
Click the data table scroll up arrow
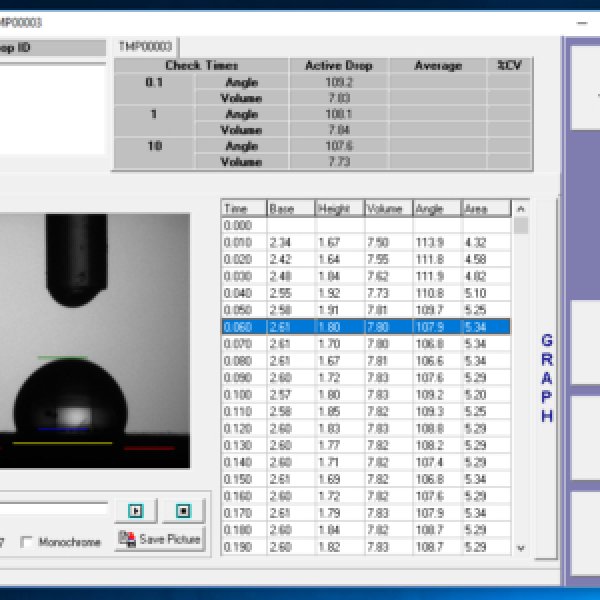520,209
